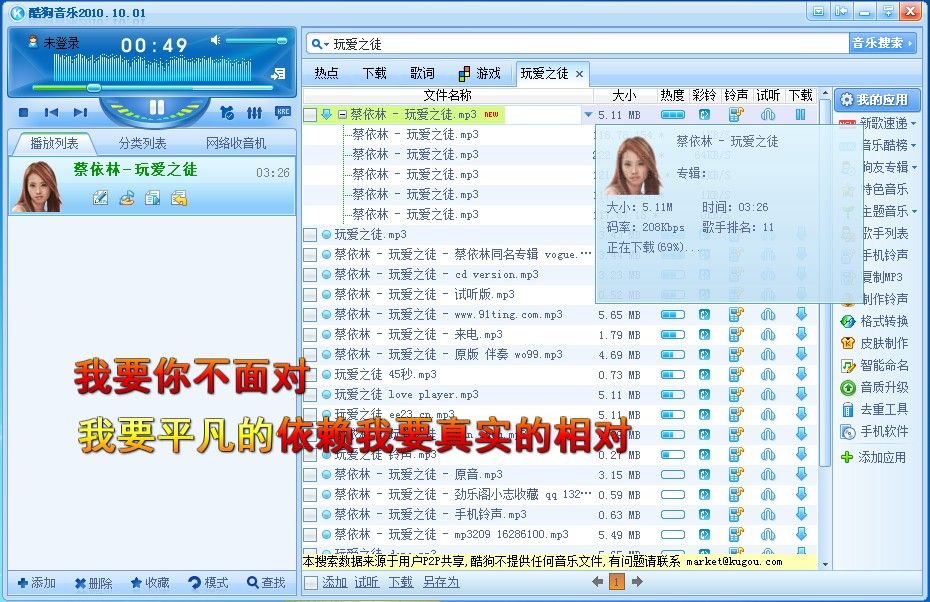
Task: Click the playlist toggle icon below volume
Action: [278, 74]
